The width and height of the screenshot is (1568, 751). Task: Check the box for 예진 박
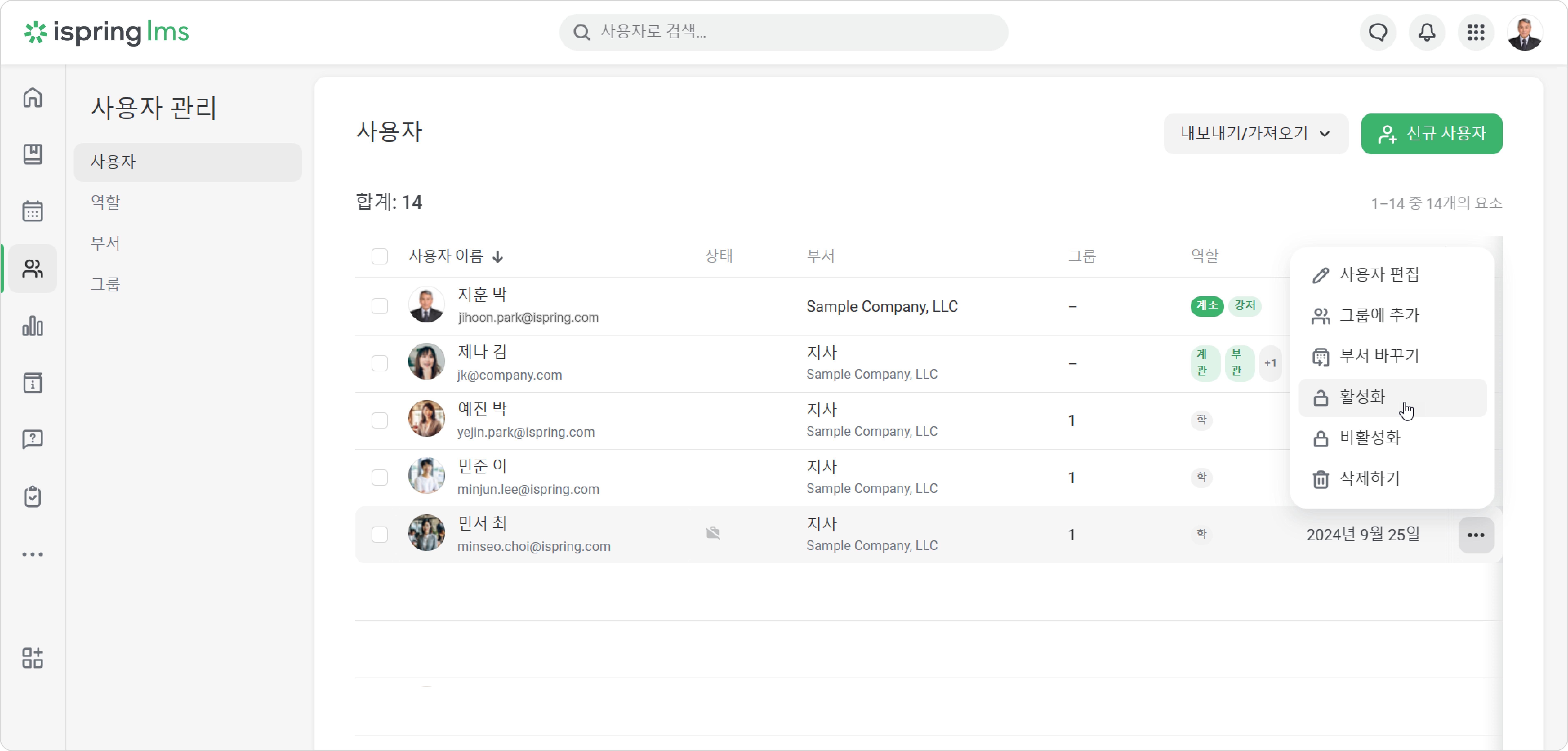[380, 421]
